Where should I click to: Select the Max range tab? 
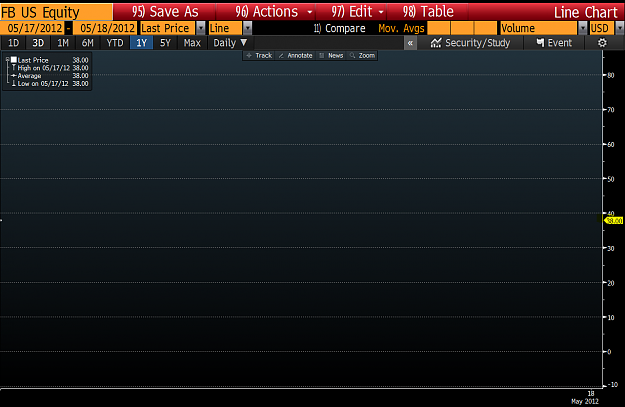pos(192,43)
